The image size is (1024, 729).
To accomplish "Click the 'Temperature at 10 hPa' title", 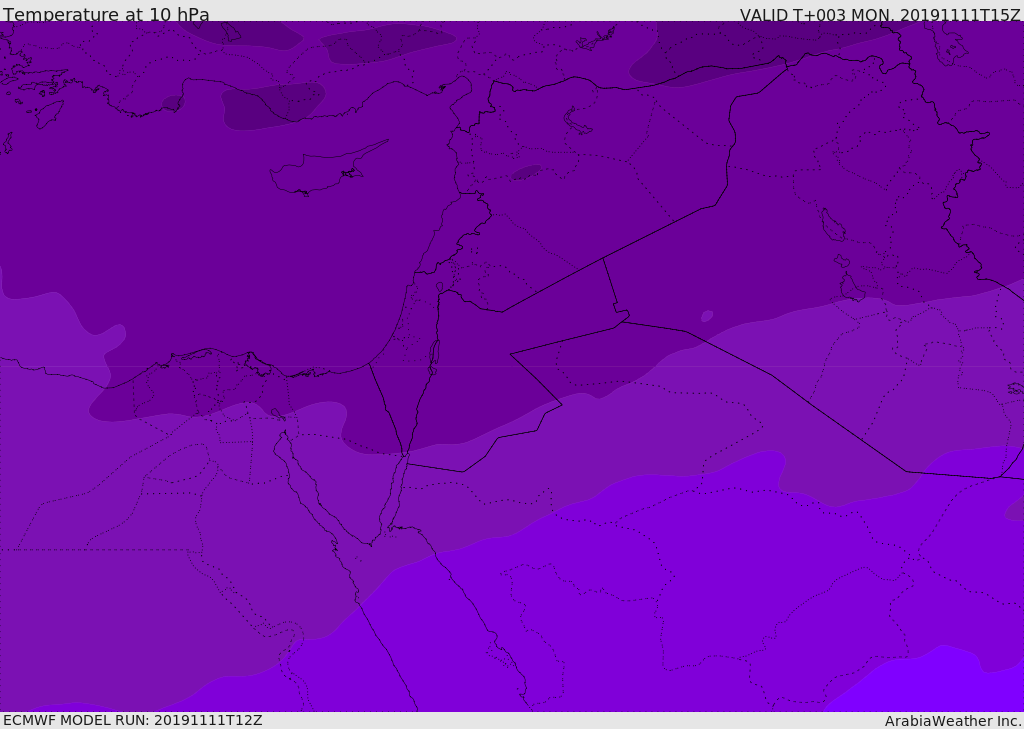I will tap(106, 14).
